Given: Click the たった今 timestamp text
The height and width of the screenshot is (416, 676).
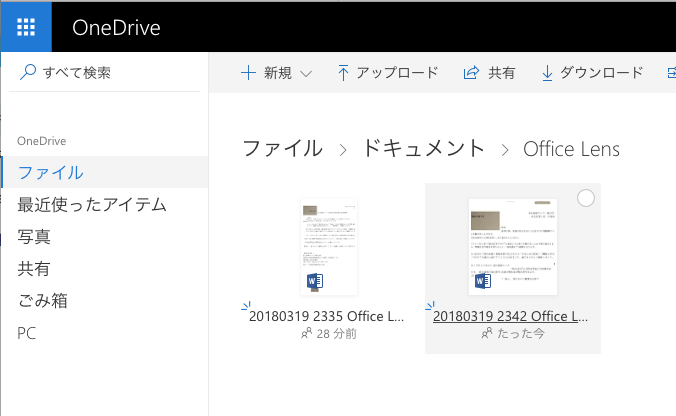Looking at the screenshot, I should point(521,333).
